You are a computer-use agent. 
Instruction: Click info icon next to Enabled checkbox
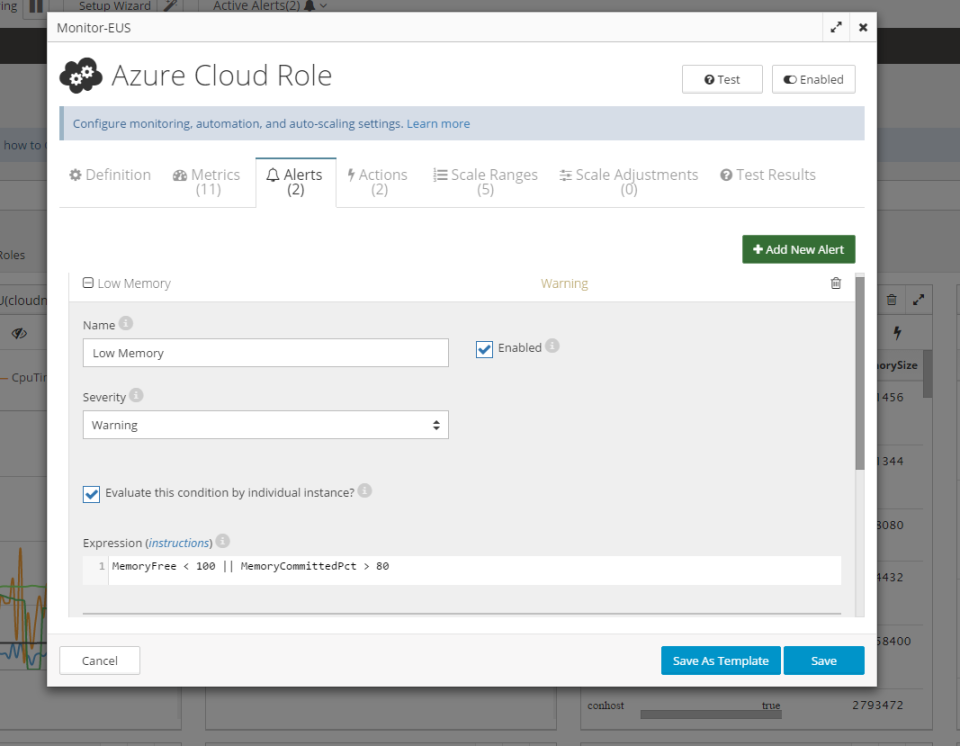(x=552, y=346)
